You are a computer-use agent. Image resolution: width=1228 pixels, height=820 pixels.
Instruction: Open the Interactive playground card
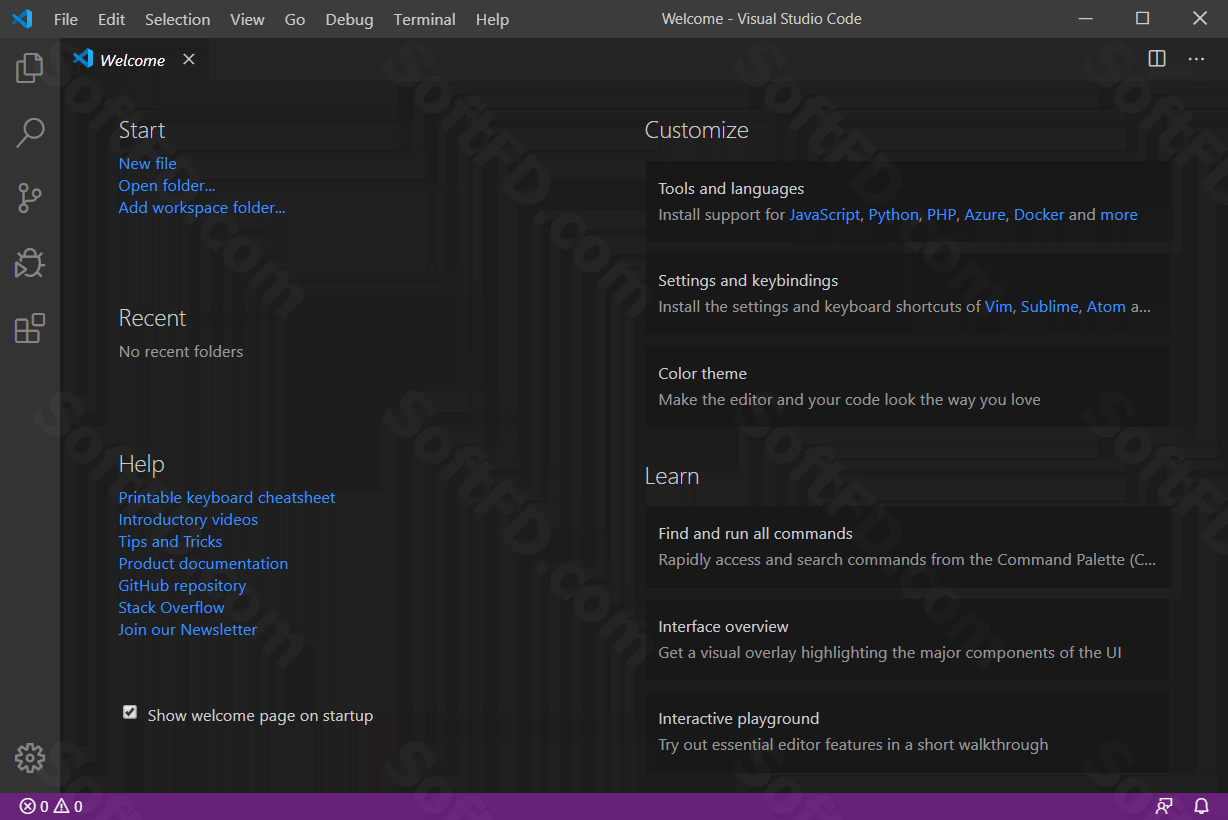point(907,732)
